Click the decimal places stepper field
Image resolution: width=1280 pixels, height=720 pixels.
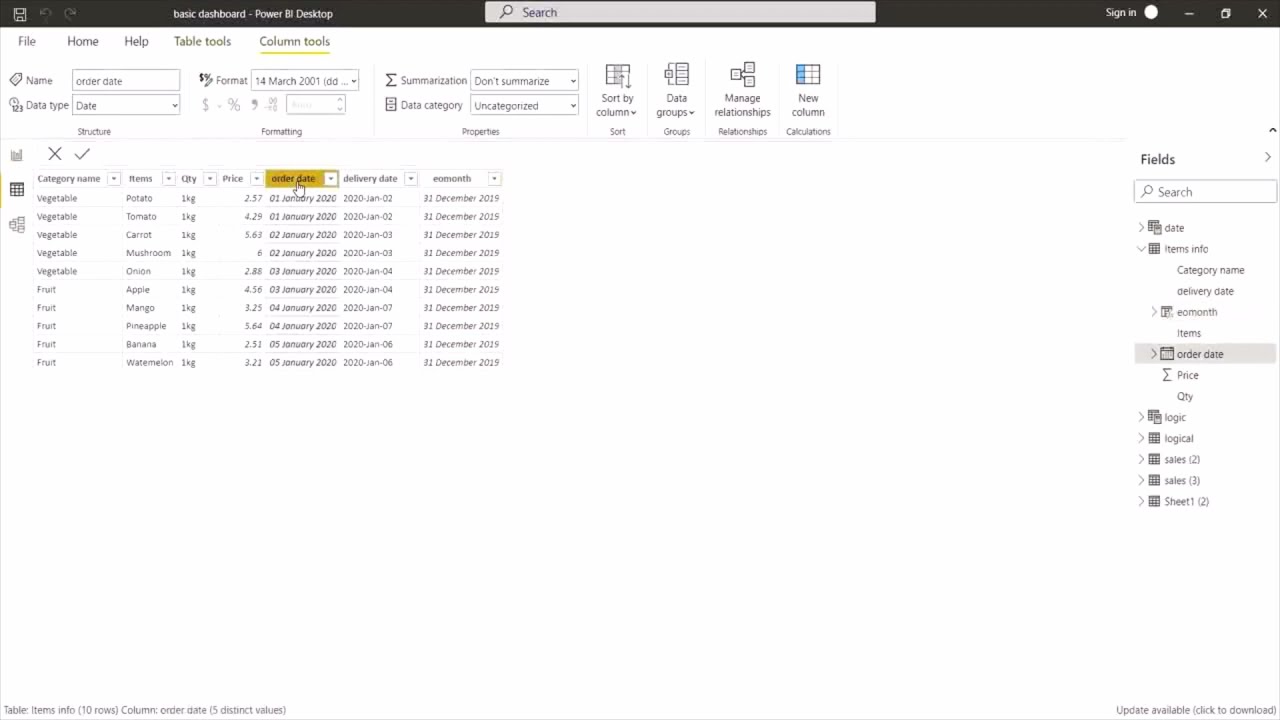tap(315, 104)
